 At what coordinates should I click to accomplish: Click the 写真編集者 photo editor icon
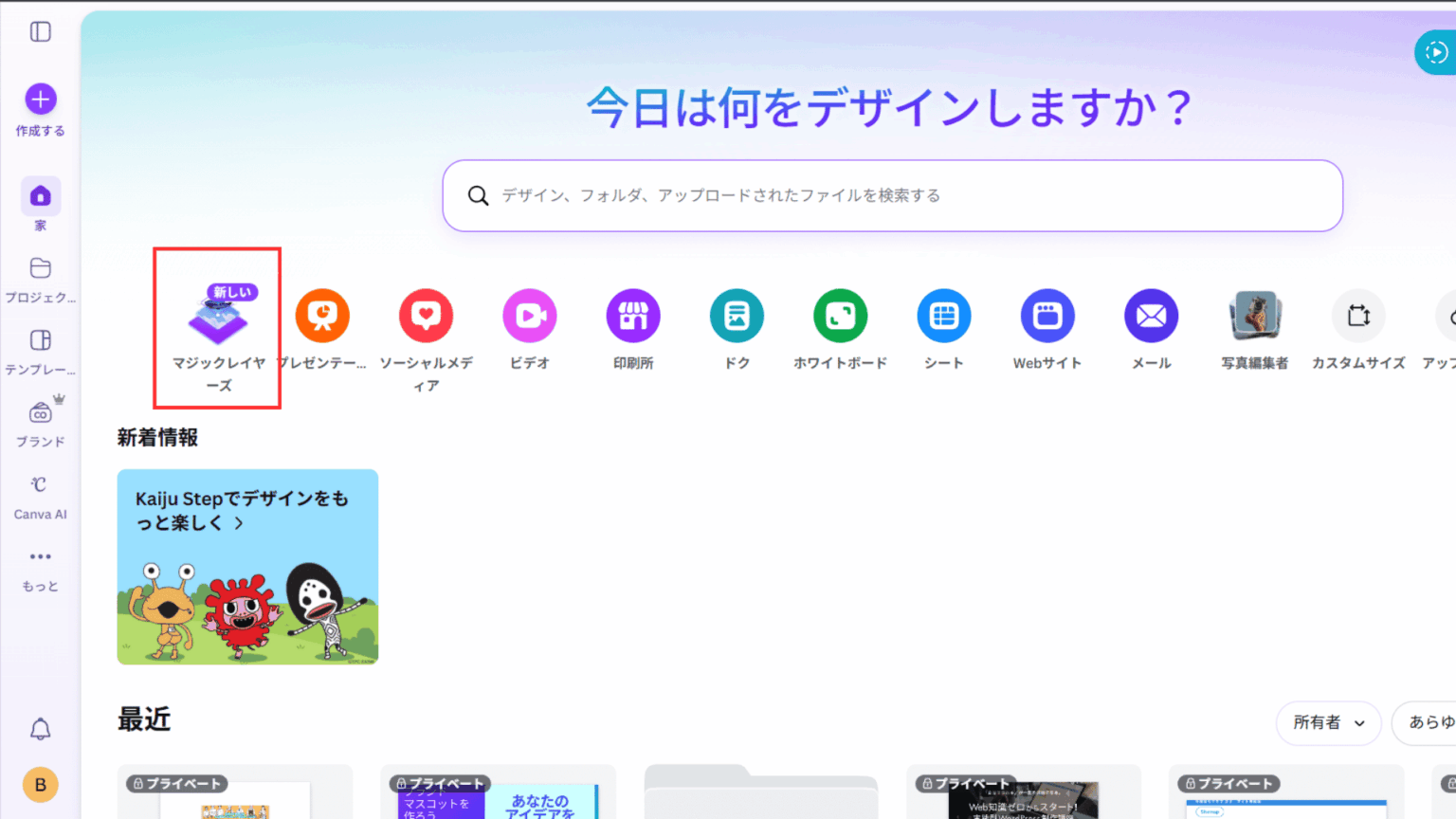pos(1254,316)
